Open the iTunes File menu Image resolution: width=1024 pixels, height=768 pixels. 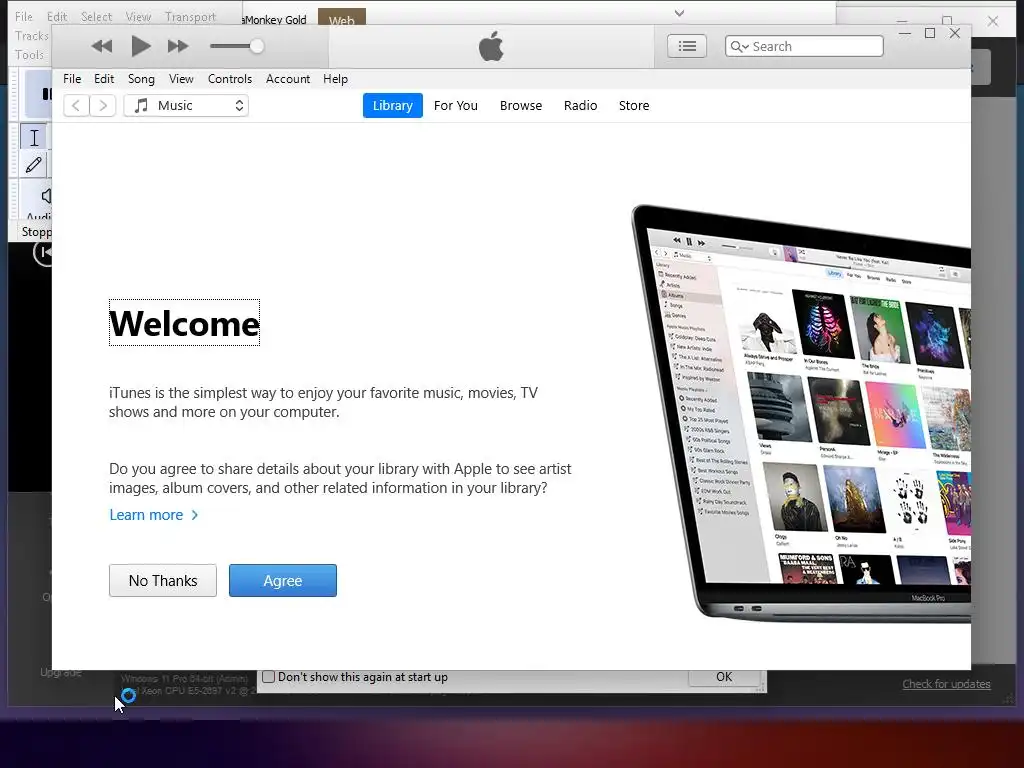[72, 79]
